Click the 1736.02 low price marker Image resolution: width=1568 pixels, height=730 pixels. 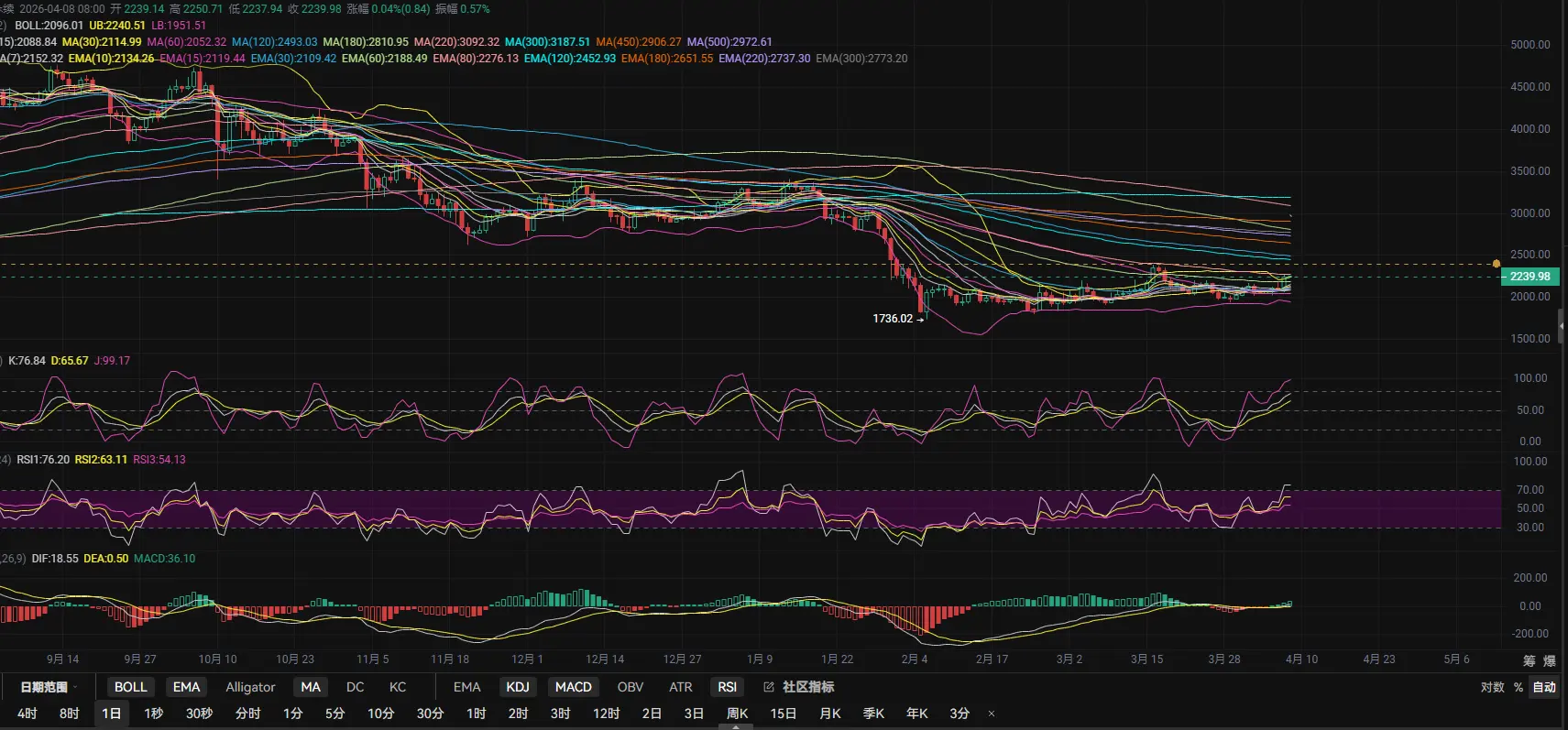(x=893, y=319)
